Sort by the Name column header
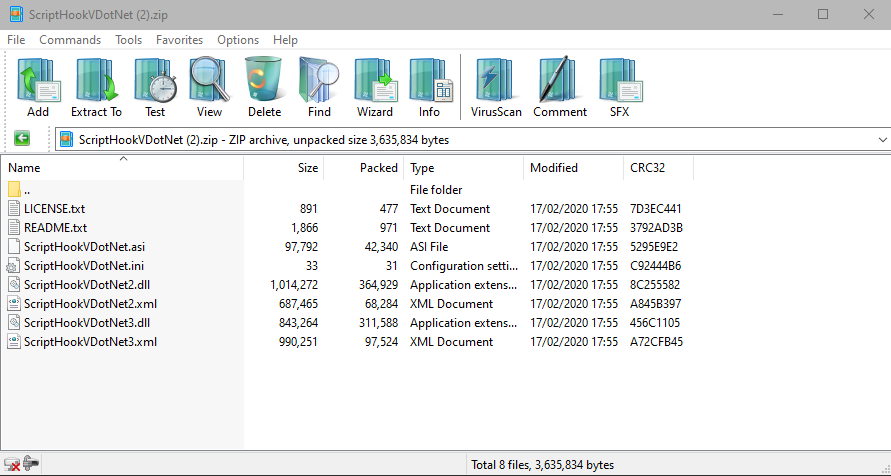This screenshot has width=891, height=476. pyautogui.click(x=122, y=168)
